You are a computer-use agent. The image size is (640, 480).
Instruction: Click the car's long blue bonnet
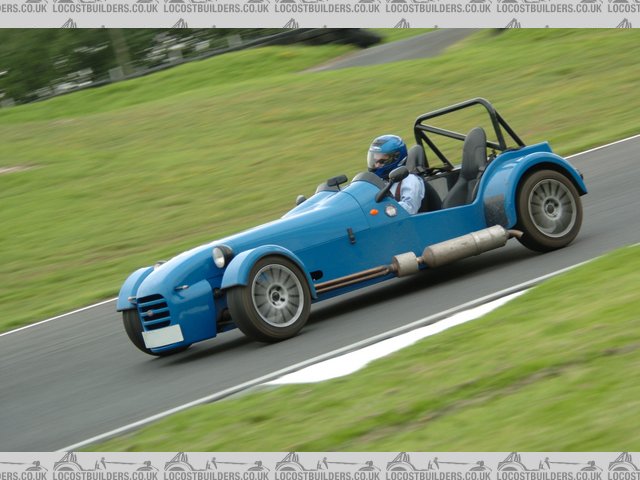tap(290, 225)
